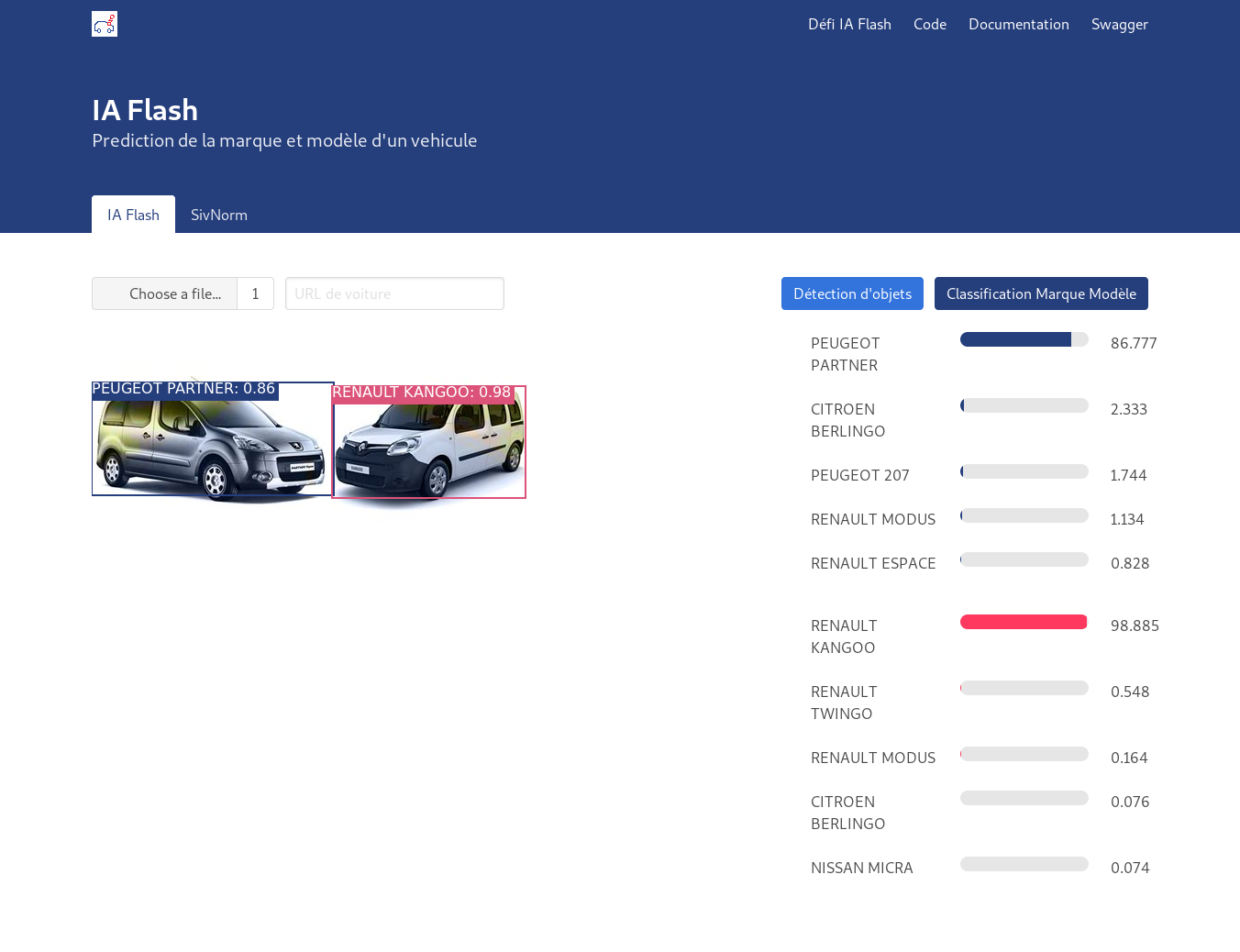This screenshot has width=1240, height=952.
Task: Click the PEUGEOT PARTNER: 0.86 label
Action: click(x=184, y=389)
